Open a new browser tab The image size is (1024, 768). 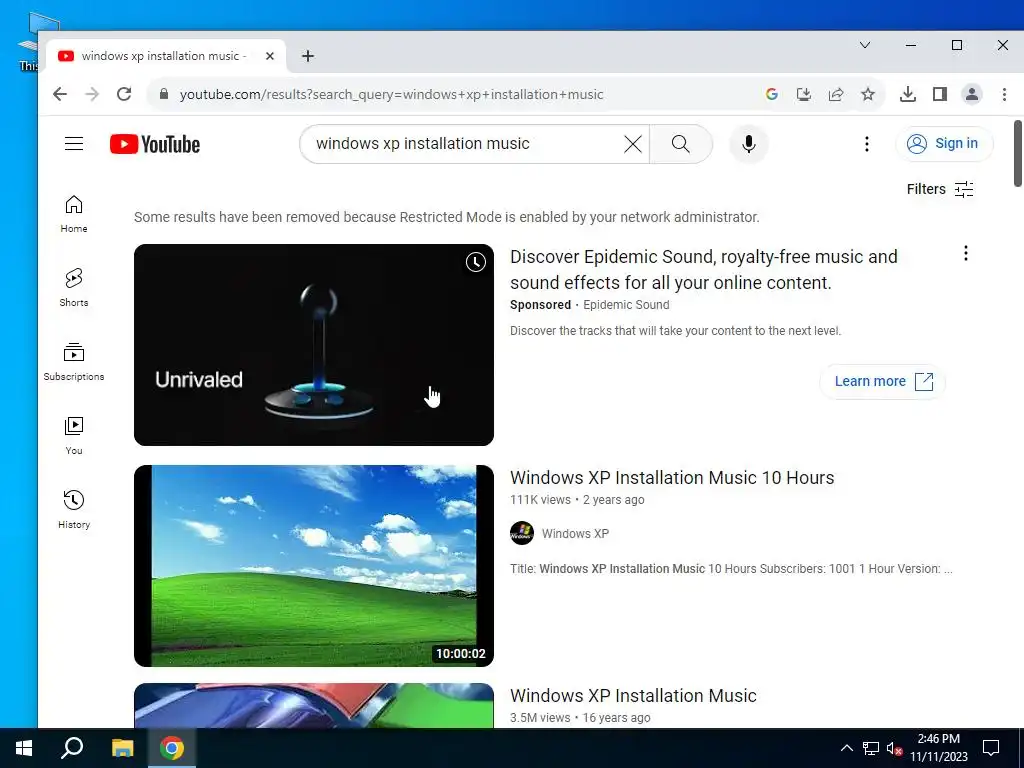point(308,56)
